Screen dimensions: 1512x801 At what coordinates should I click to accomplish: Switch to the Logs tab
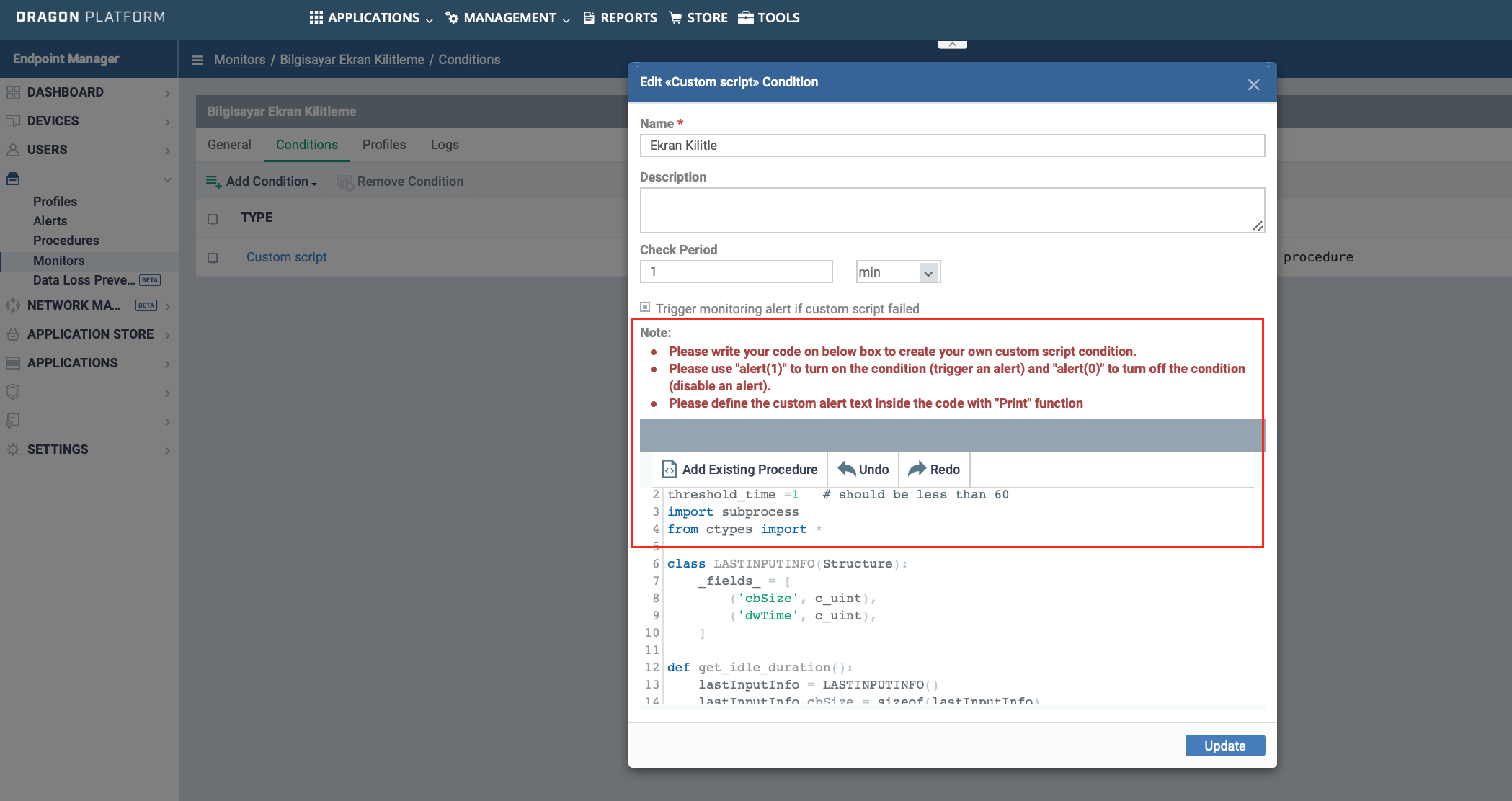tap(445, 145)
